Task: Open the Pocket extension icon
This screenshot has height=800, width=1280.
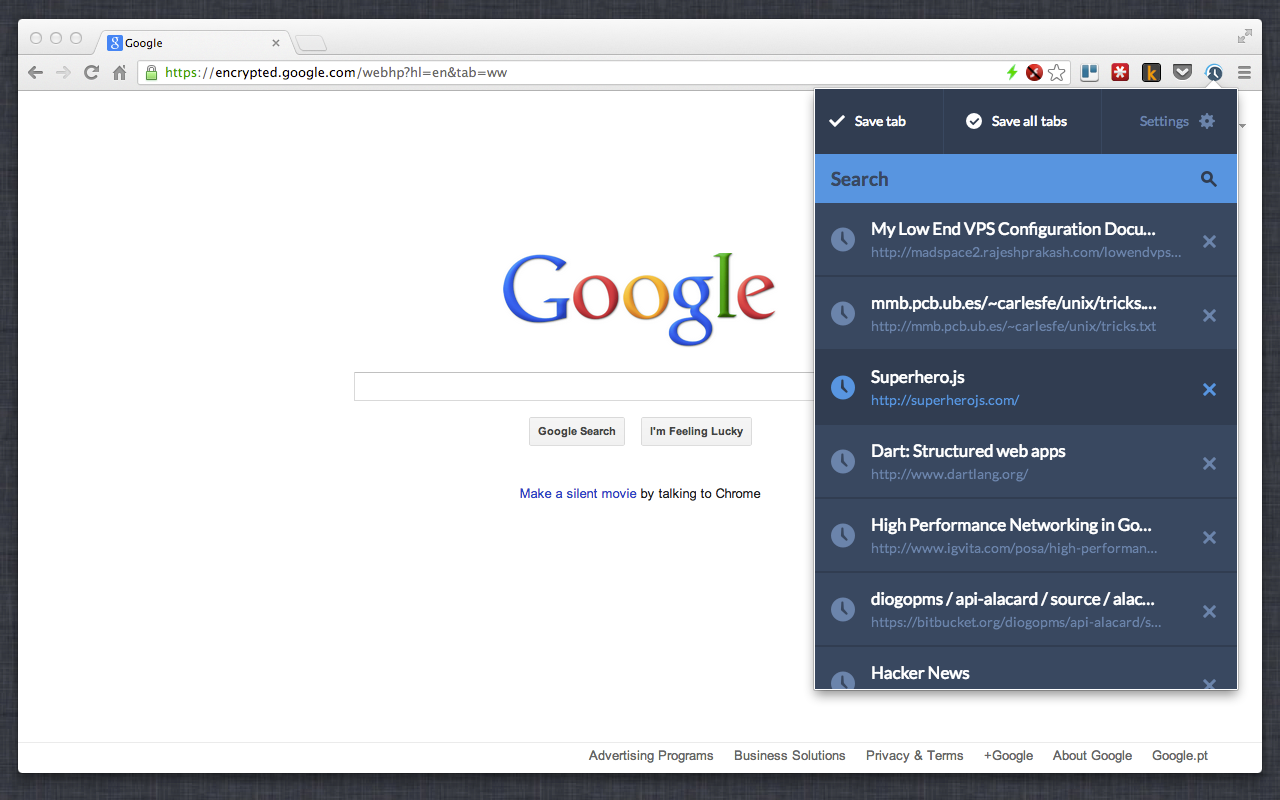Action: (x=1182, y=72)
